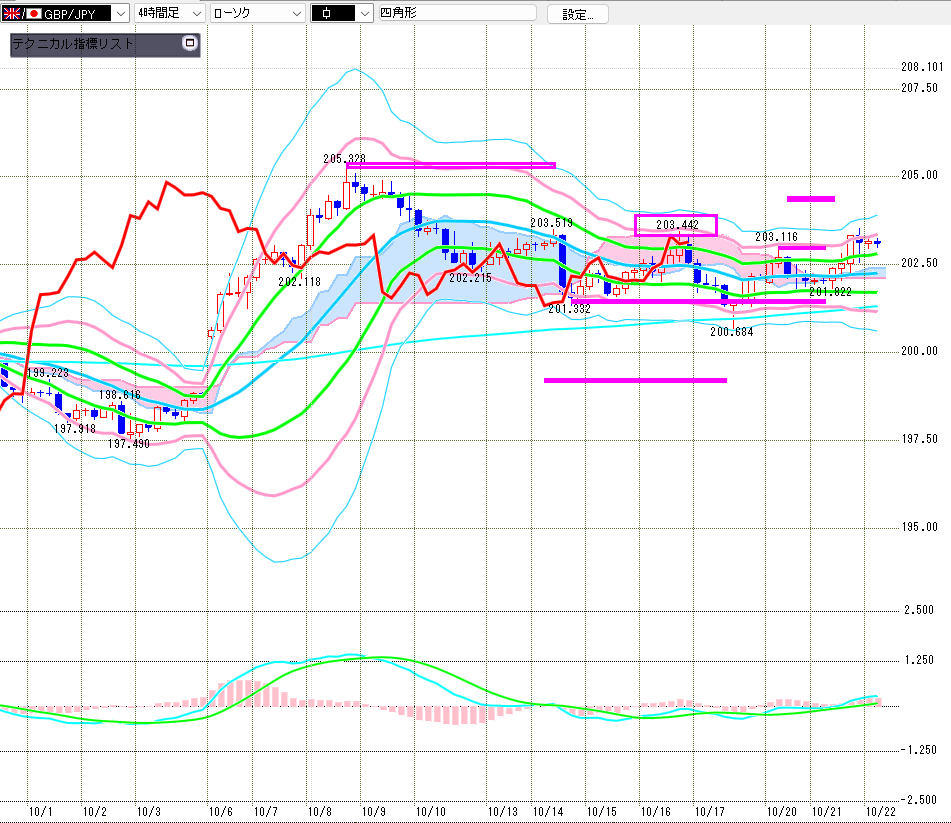Open the ローソク chart type dropdown
This screenshot has width=951, height=823.
(x=296, y=13)
